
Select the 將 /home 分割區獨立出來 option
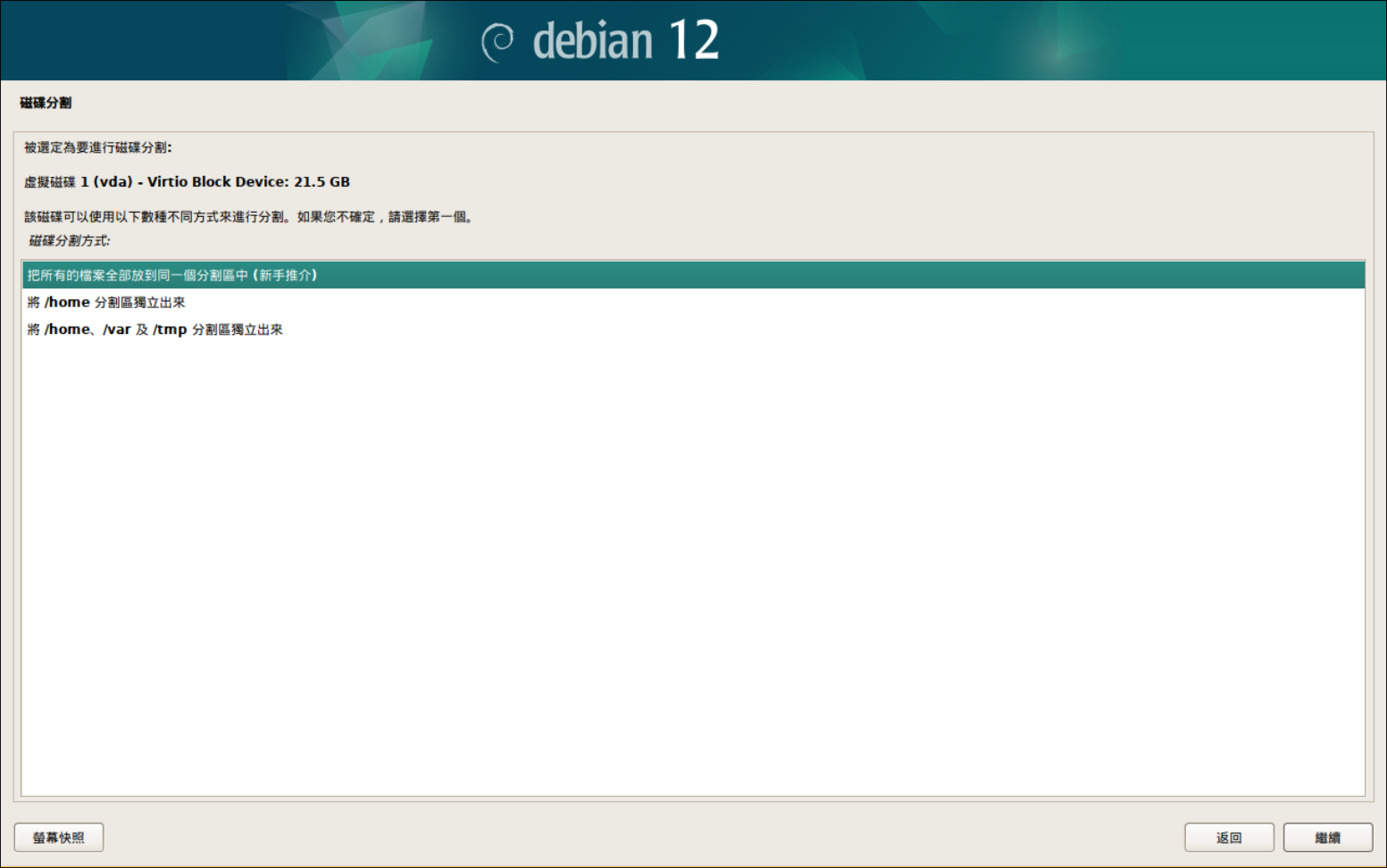[107, 302]
